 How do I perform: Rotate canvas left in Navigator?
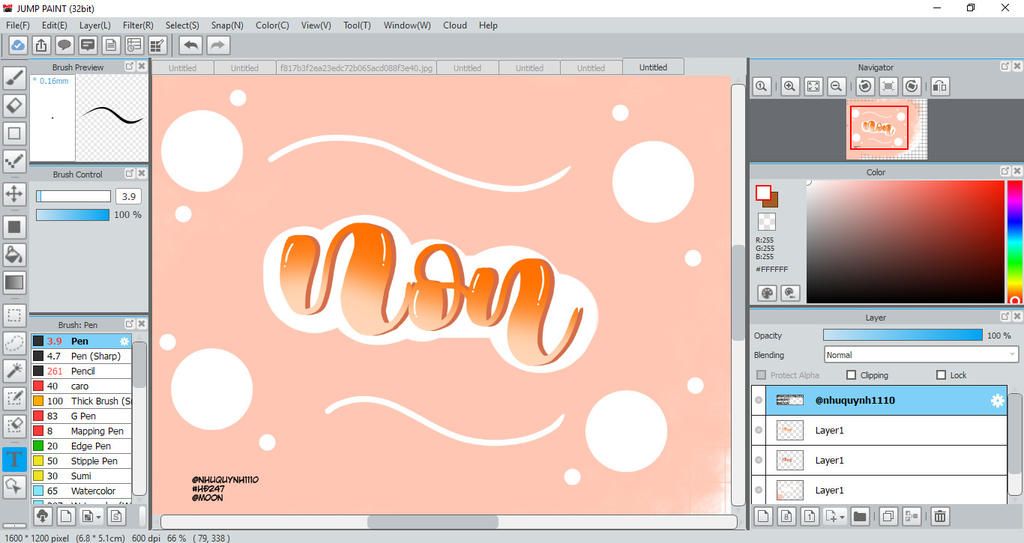(x=865, y=86)
